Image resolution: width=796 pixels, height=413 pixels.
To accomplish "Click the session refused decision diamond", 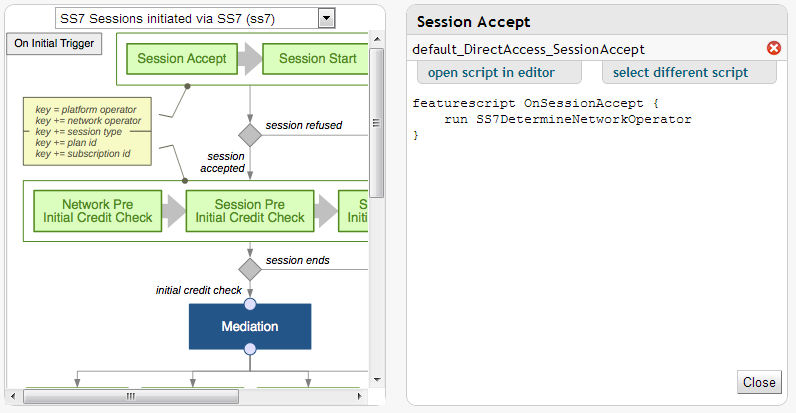I will [250, 134].
